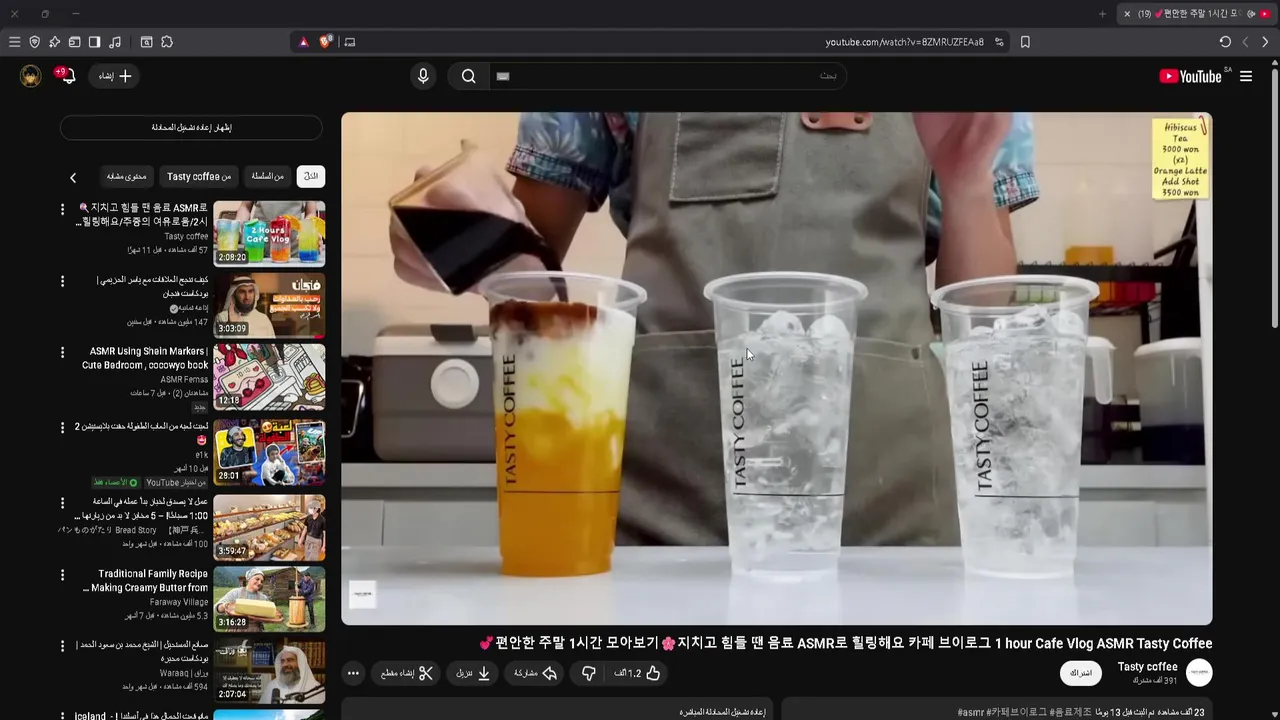Click the youtube.com address bar URL

(x=905, y=42)
